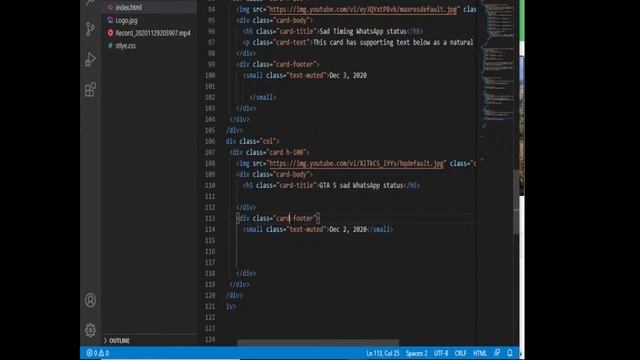Click the 'card h-100' class value
Screen dimensions: 640x360
(x=287, y=152)
